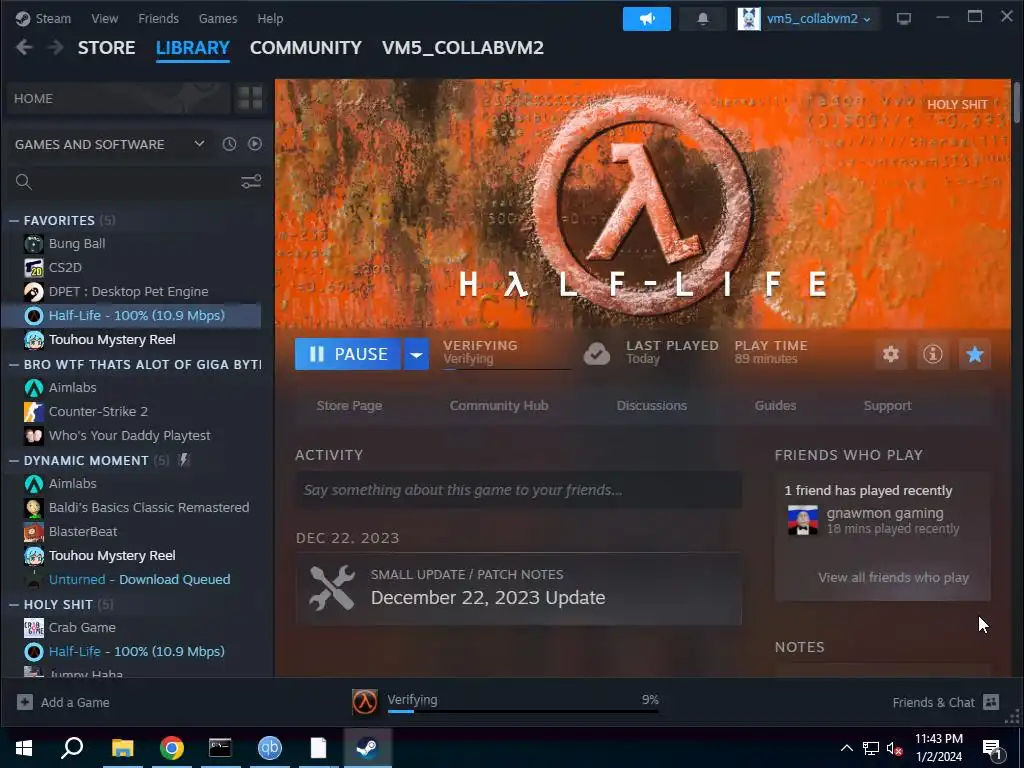This screenshot has width=1024, height=768.
Task: Click the Verifying progress bar
Action: tap(523, 711)
